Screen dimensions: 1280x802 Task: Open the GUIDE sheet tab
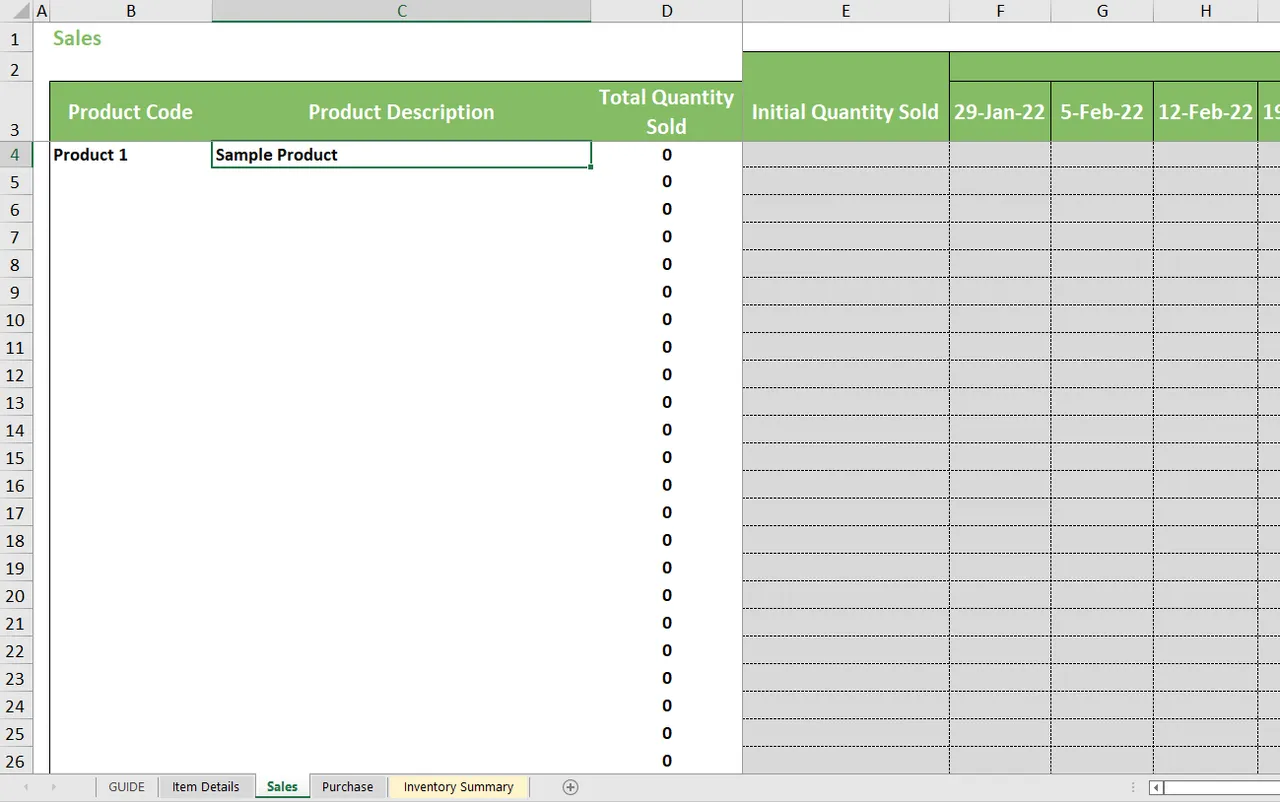click(127, 787)
